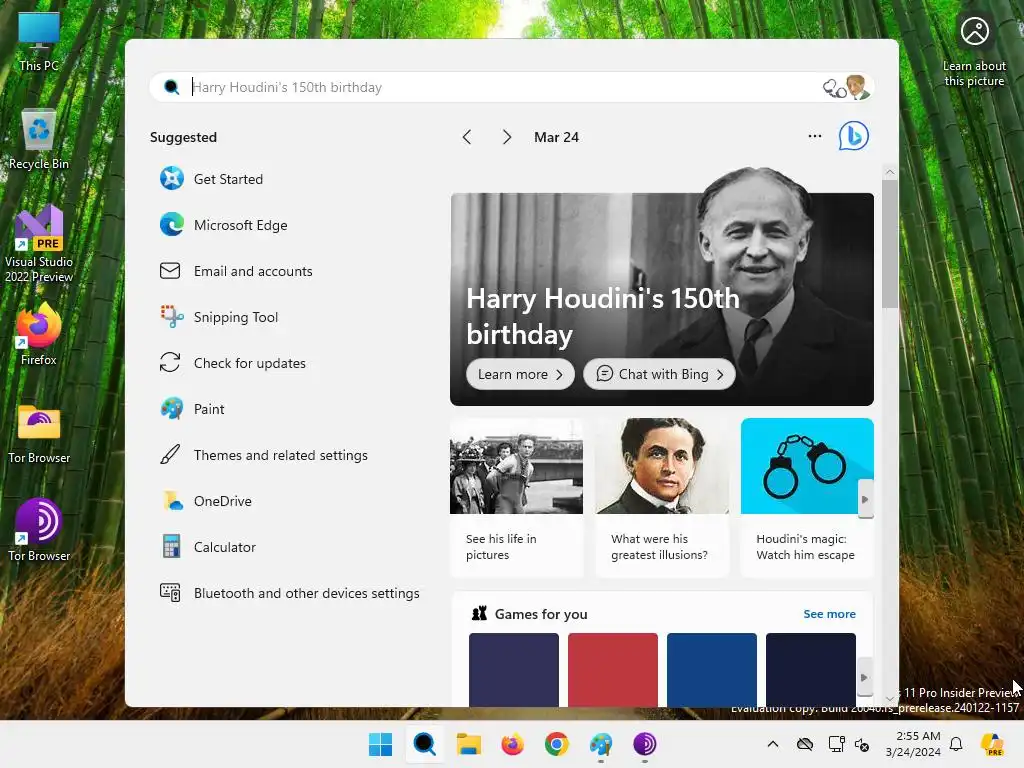Click the Chat with Bing button
Screen dimensions: 1024x768
tap(660, 374)
